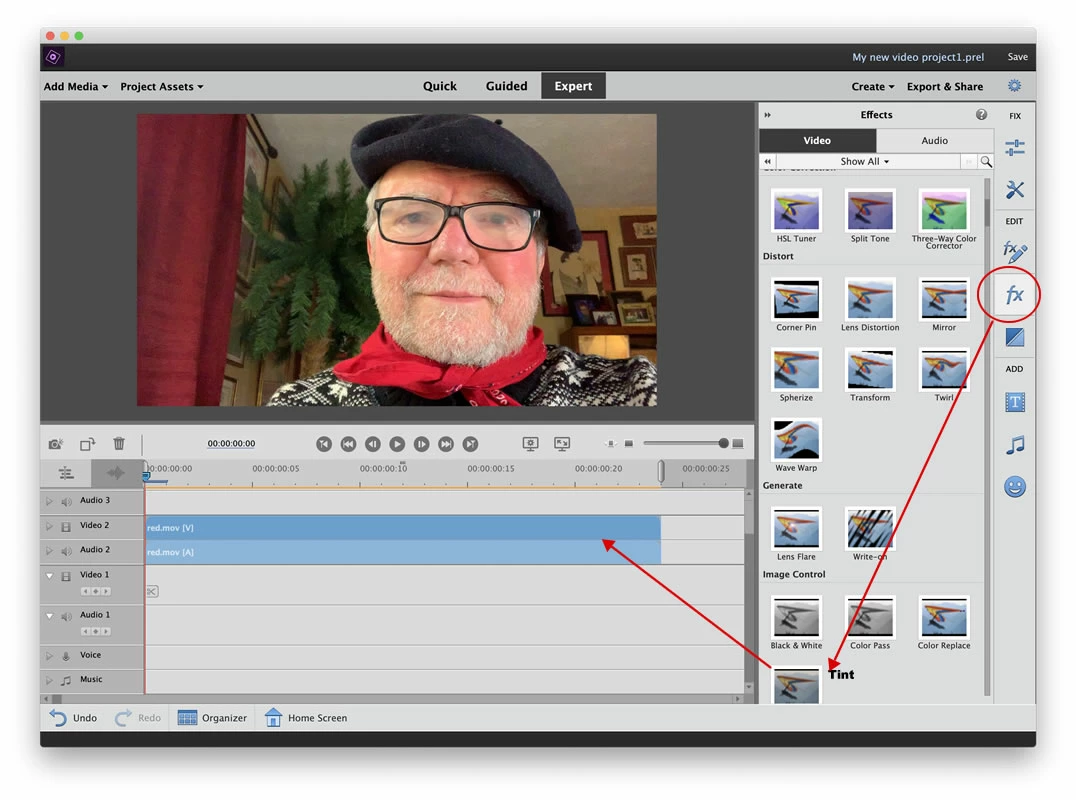Screen dimensions: 1076x800
Task: Add keyframe on Video 1 track
Action: (x=95, y=591)
